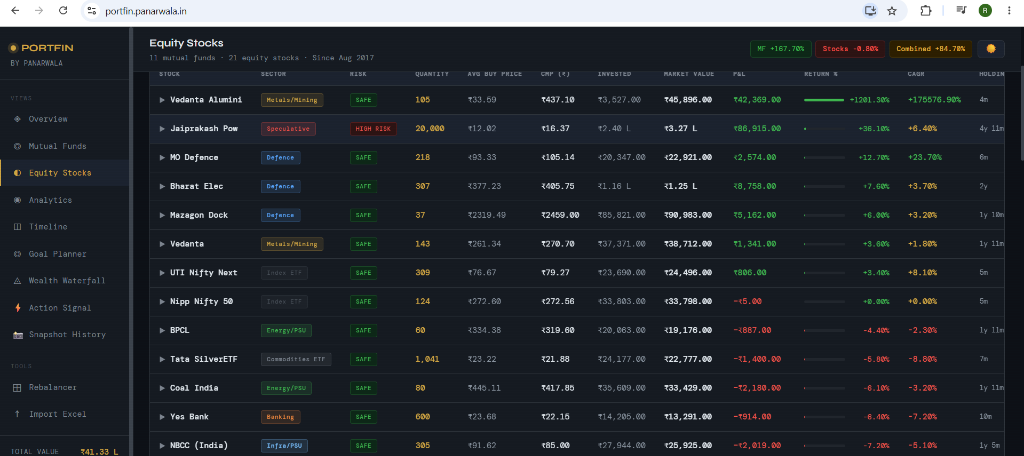
Task: Click the return bar for MO Defence
Action: click(824, 157)
